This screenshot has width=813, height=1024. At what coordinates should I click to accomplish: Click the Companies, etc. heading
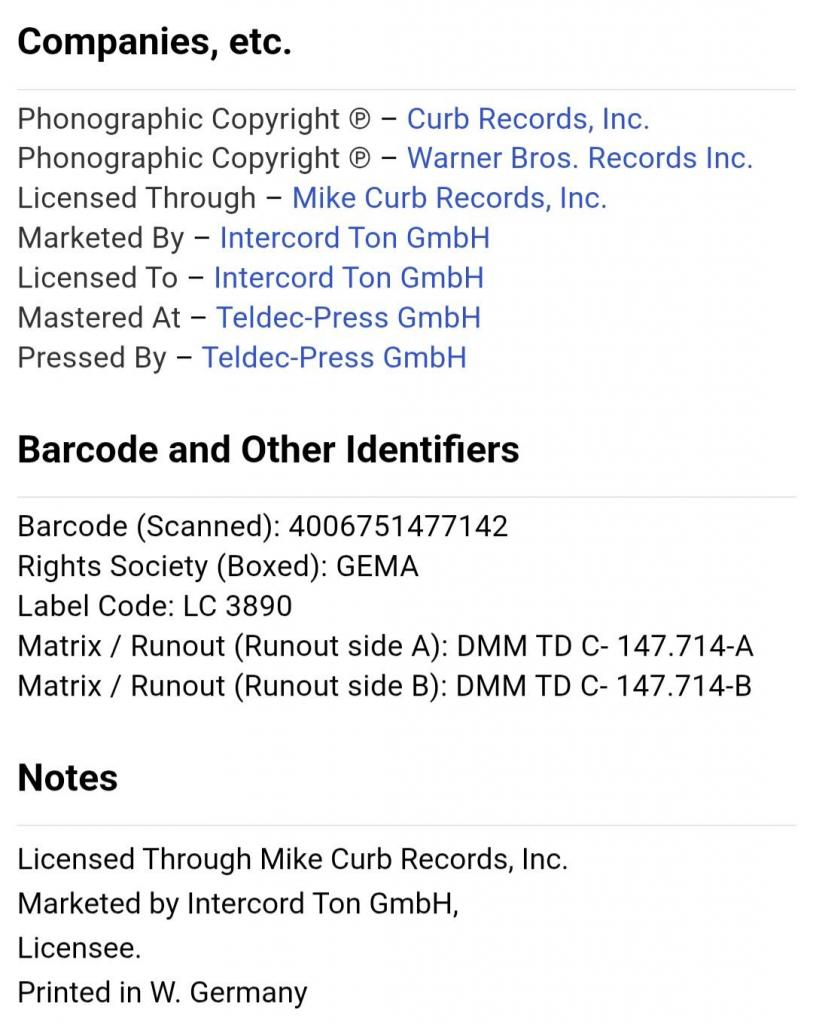154,42
